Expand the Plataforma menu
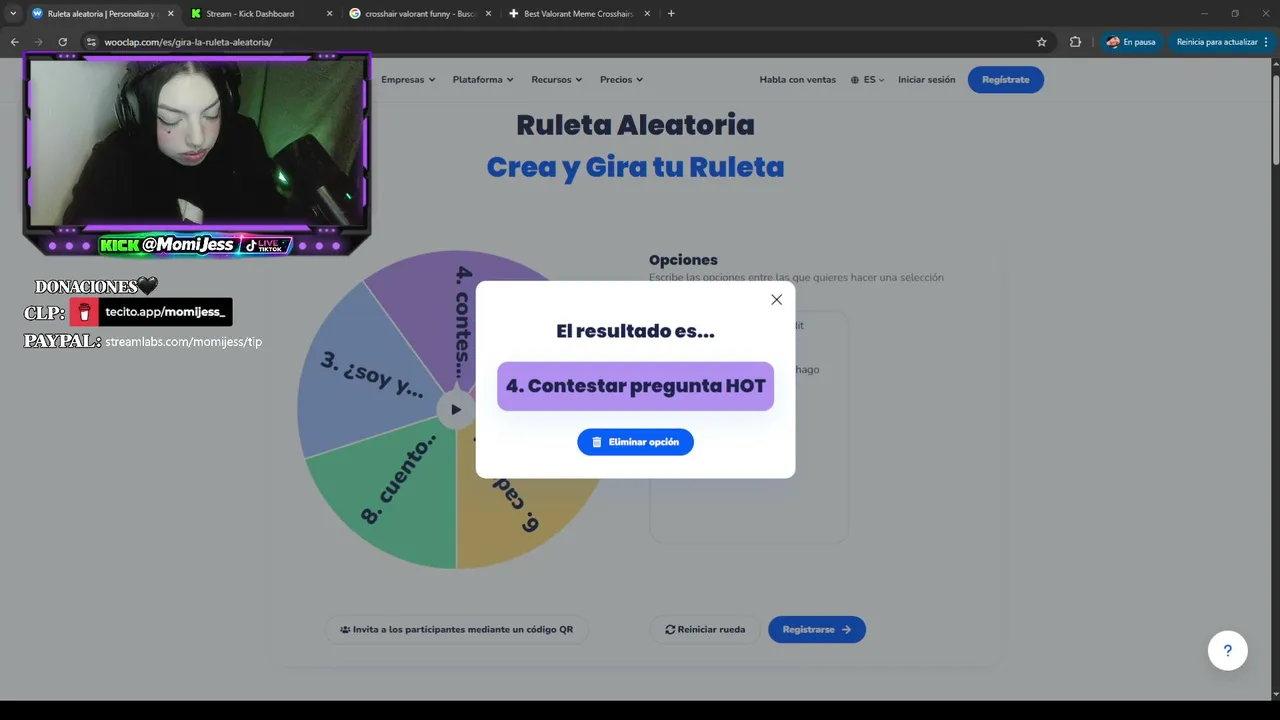The image size is (1280, 720). click(483, 80)
